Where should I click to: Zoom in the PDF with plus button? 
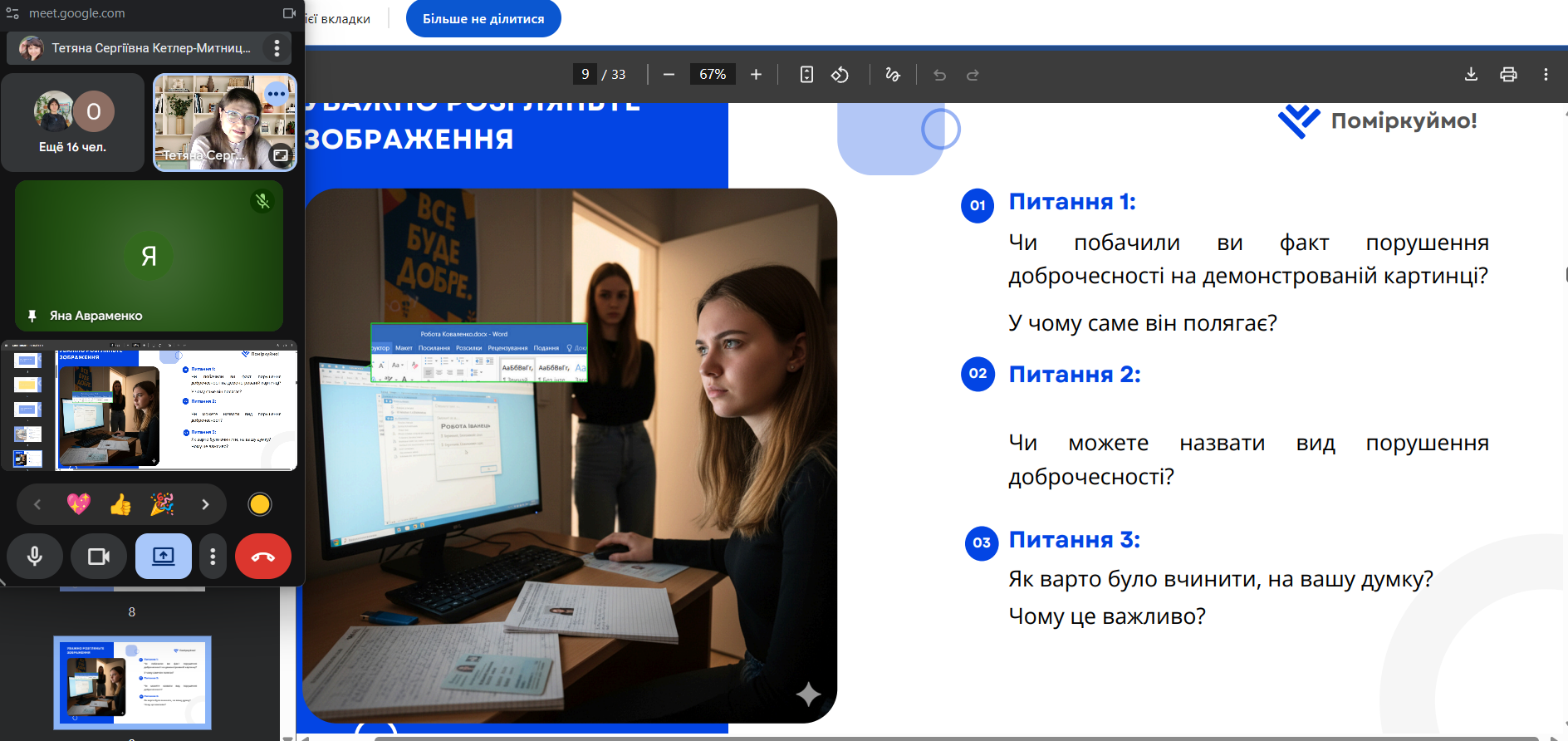tap(756, 75)
